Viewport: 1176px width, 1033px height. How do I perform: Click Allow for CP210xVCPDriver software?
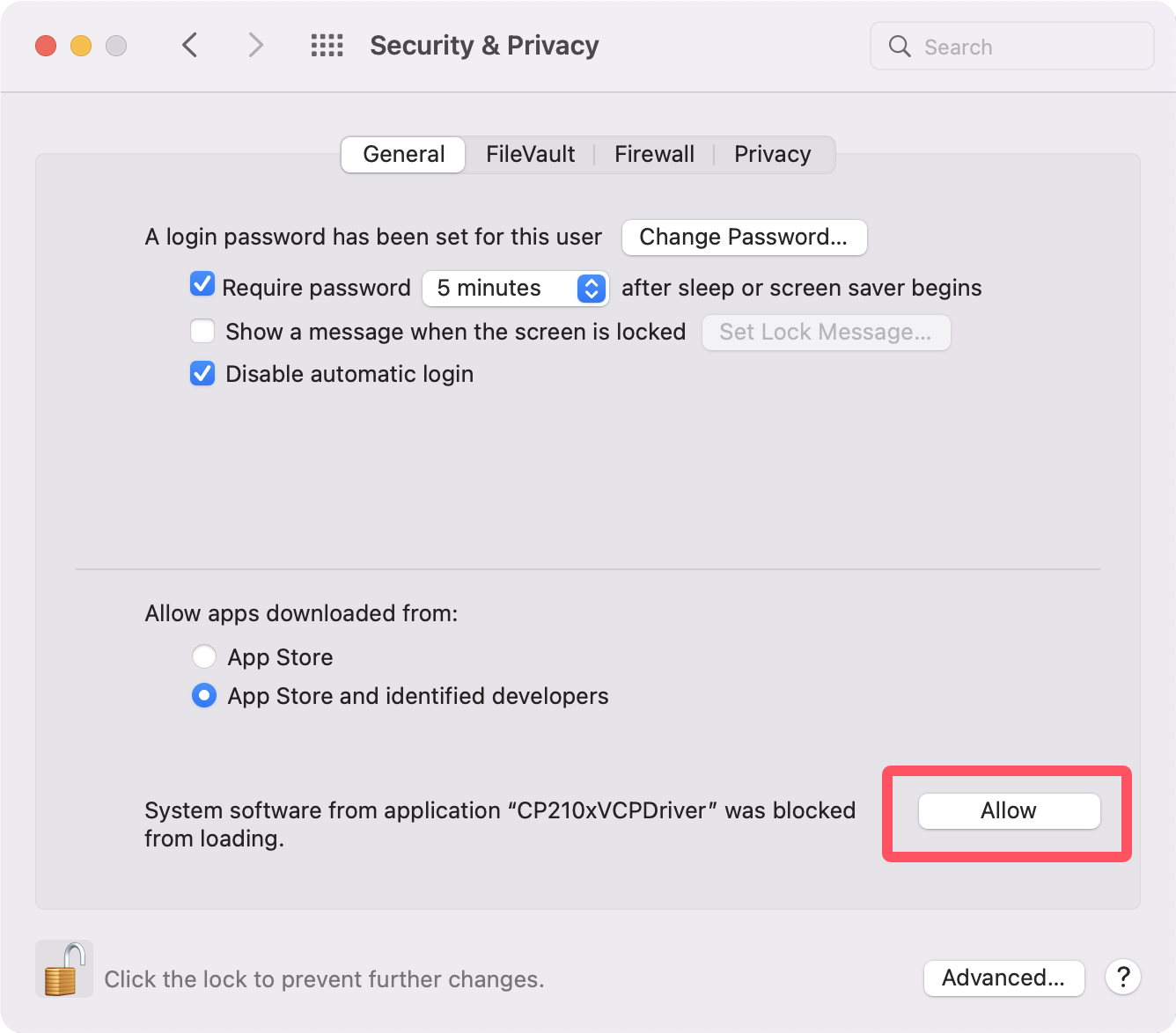pyautogui.click(x=1009, y=811)
